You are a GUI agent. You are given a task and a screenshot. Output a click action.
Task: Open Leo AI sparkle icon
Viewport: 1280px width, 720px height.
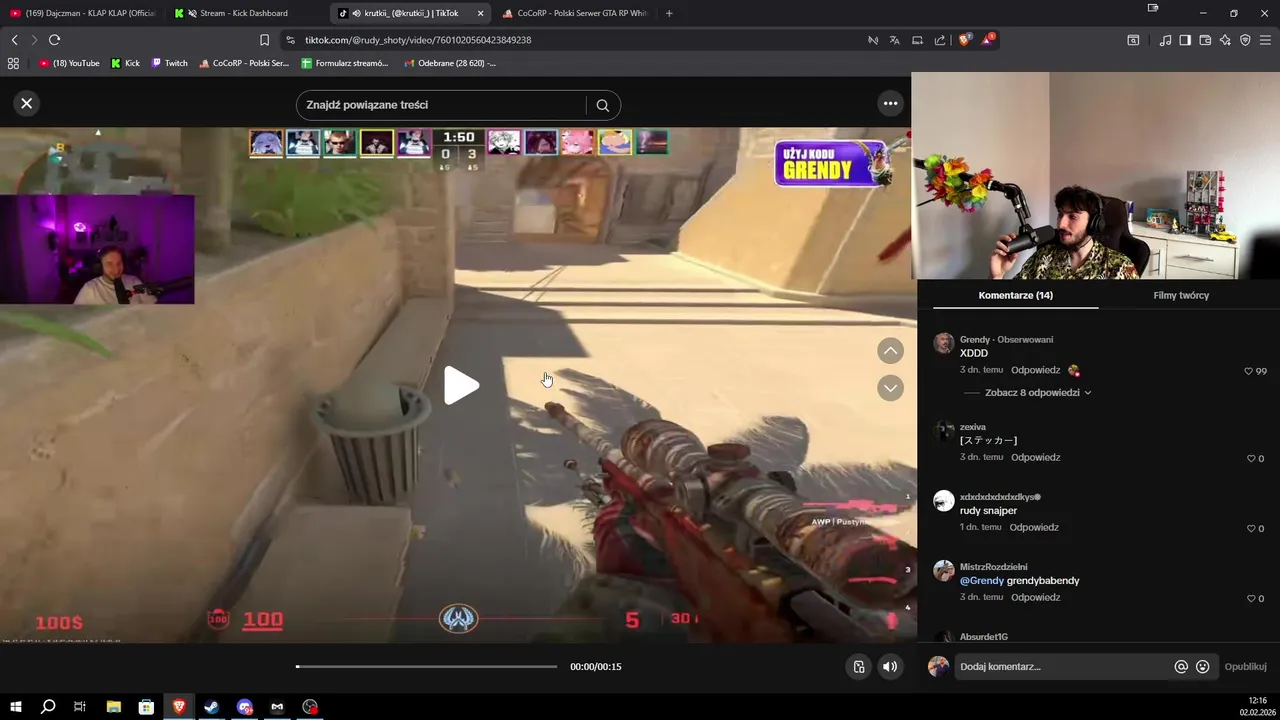1225,40
